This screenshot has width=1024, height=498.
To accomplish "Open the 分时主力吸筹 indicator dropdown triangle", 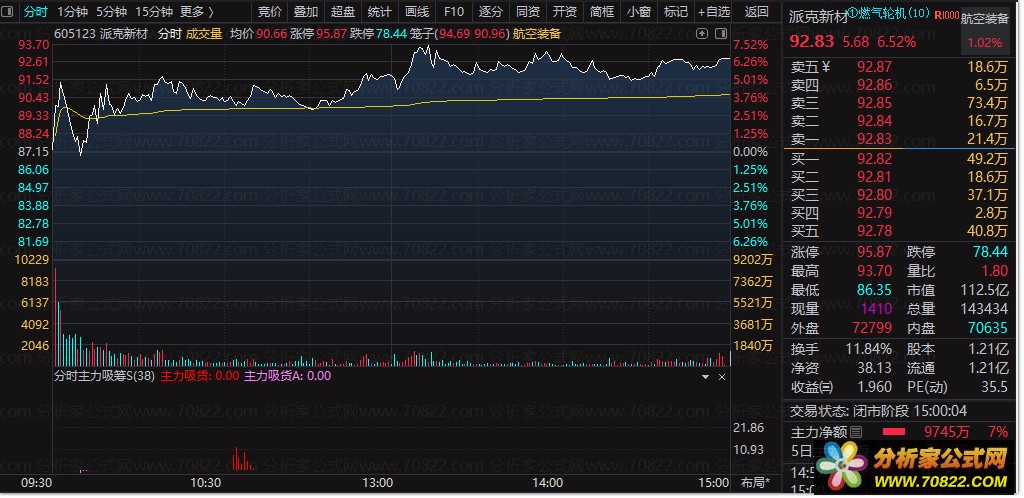I will point(705,377).
